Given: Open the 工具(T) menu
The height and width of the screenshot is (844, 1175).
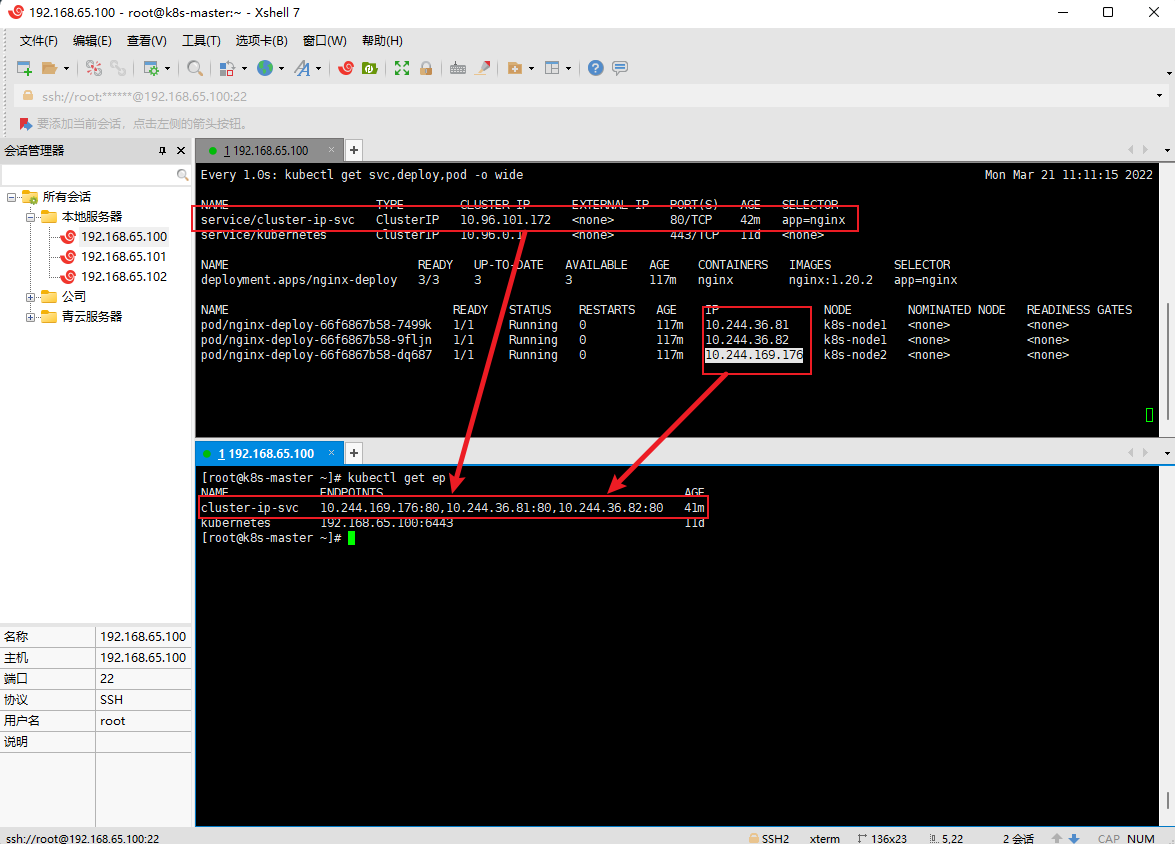Looking at the screenshot, I should coord(201,40).
